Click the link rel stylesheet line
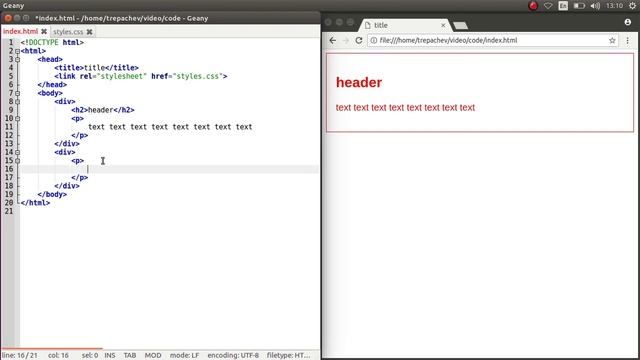Viewport: 640px width, 360px height. (x=141, y=76)
